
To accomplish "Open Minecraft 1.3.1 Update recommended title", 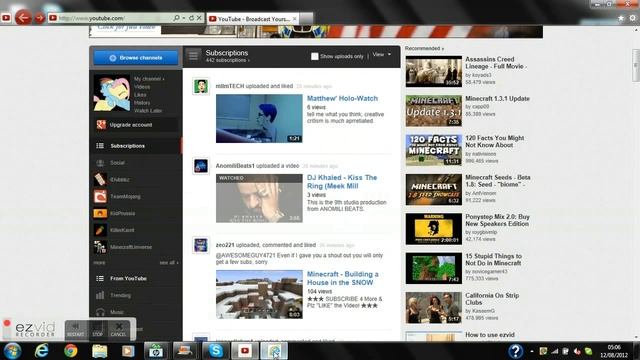I will (x=497, y=98).
